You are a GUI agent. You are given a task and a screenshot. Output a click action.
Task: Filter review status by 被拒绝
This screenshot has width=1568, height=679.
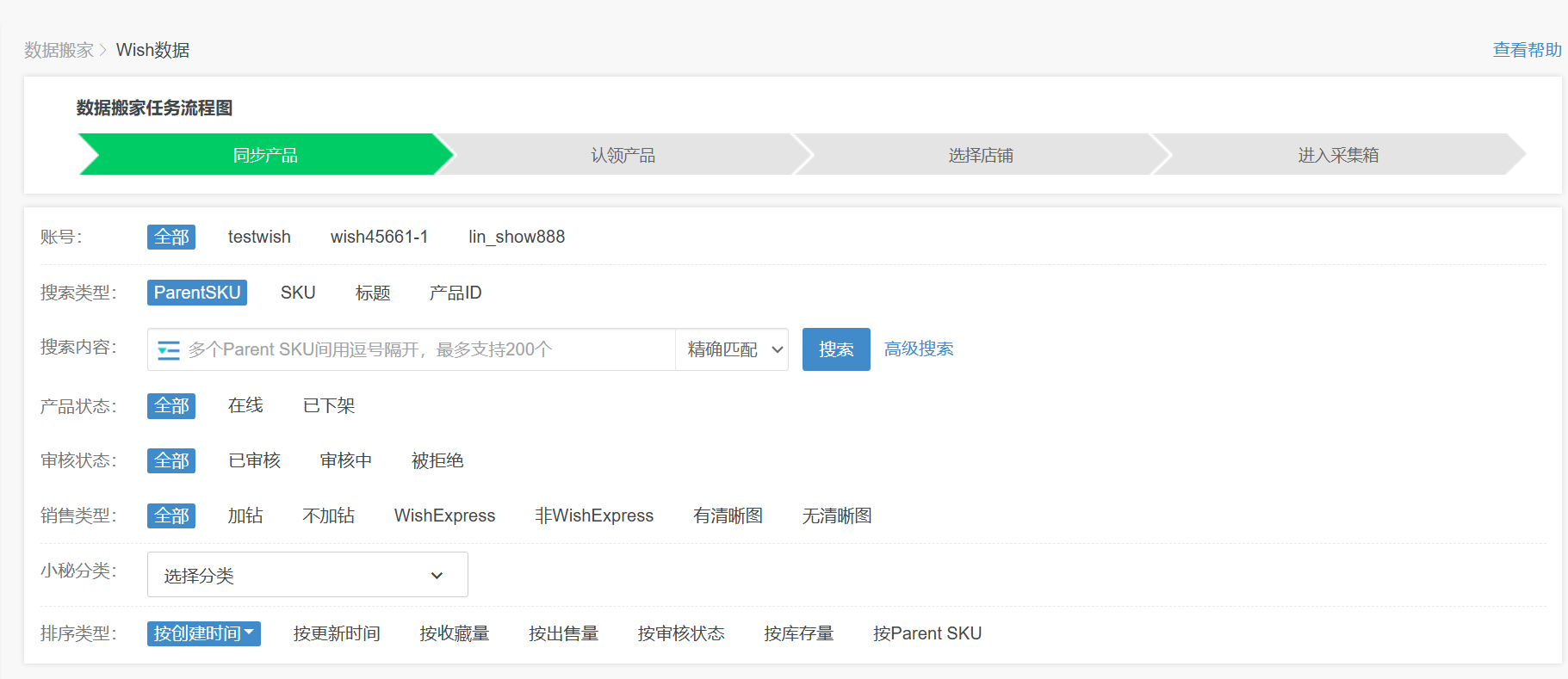click(437, 460)
